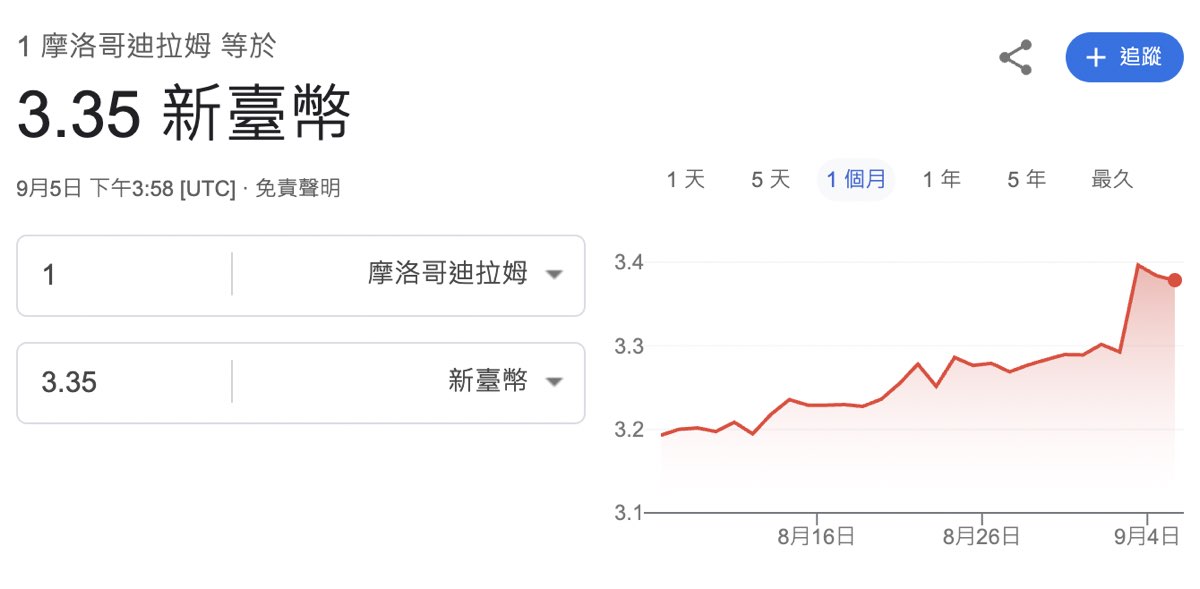Image resolution: width=1200 pixels, height=589 pixels.
Task: Click the plus icon on 追蹤 button
Action: pos(1096,57)
